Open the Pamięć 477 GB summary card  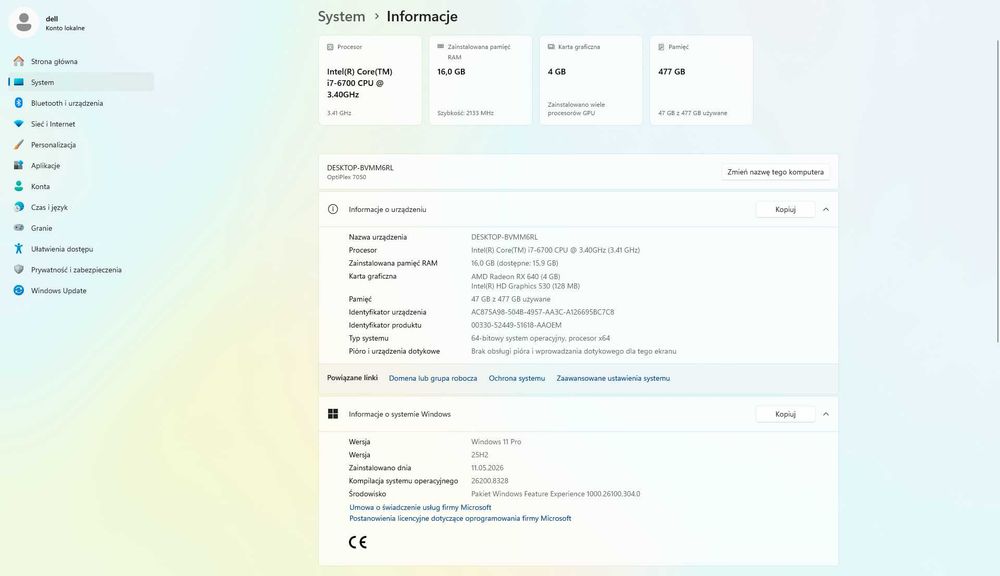(701, 80)
